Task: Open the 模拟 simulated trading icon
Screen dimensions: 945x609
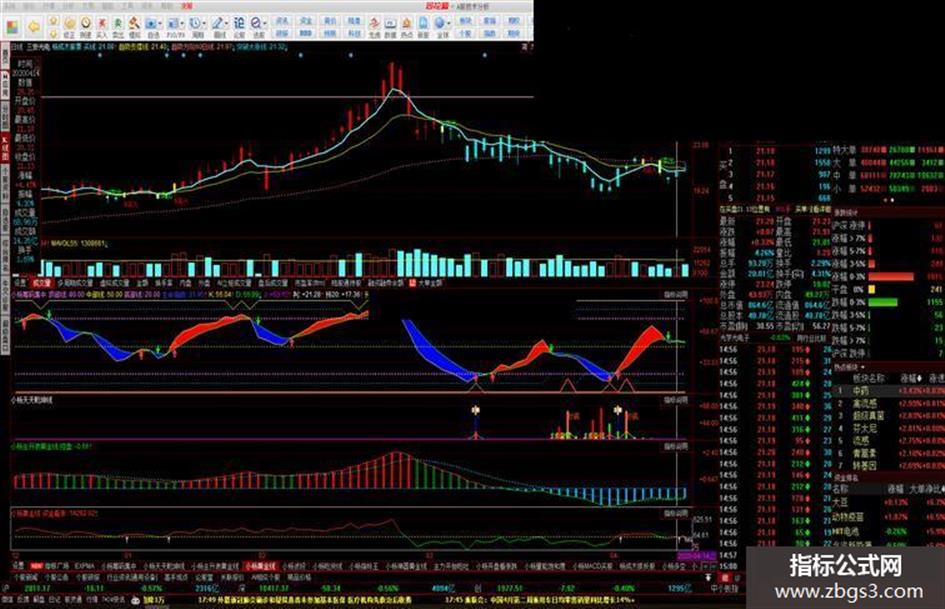Action: click(134, 28)
